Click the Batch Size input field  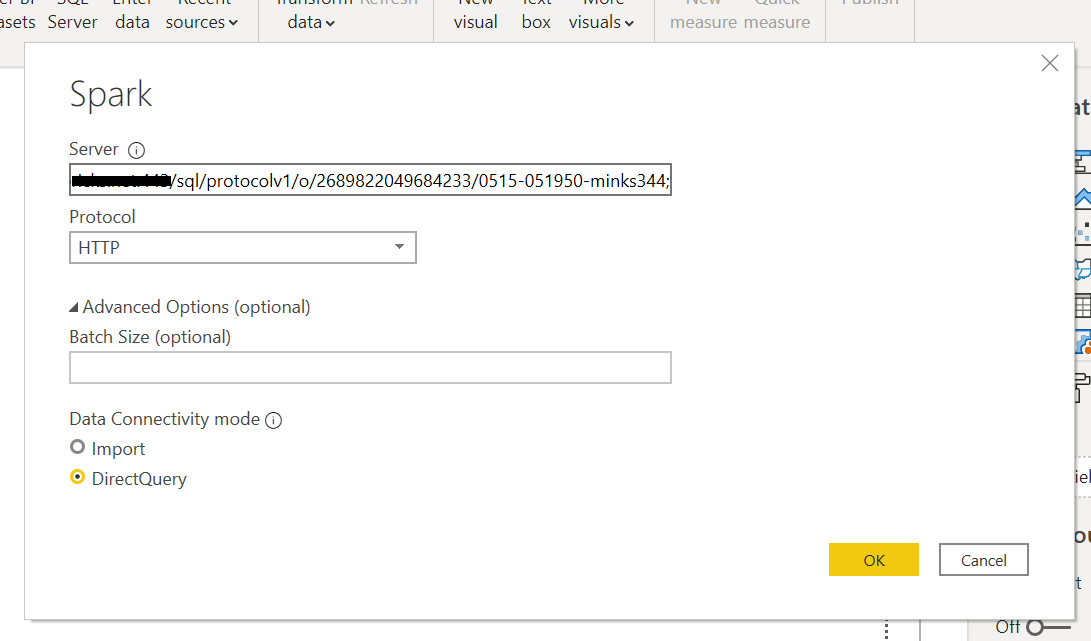click(x=370, y=367)
